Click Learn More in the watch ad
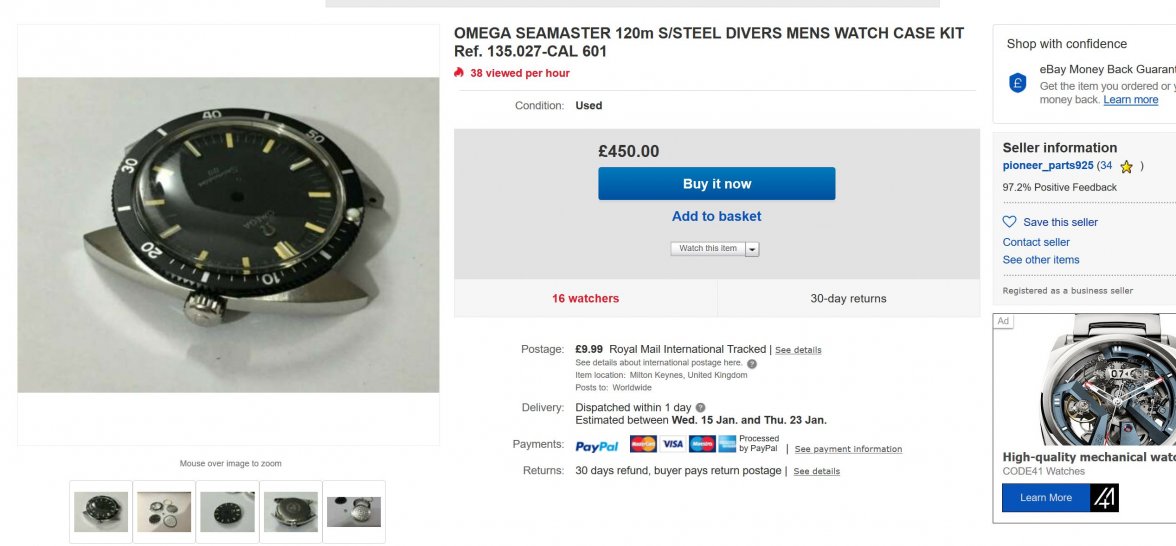1176x546 pixels. tap(1046, 497)
